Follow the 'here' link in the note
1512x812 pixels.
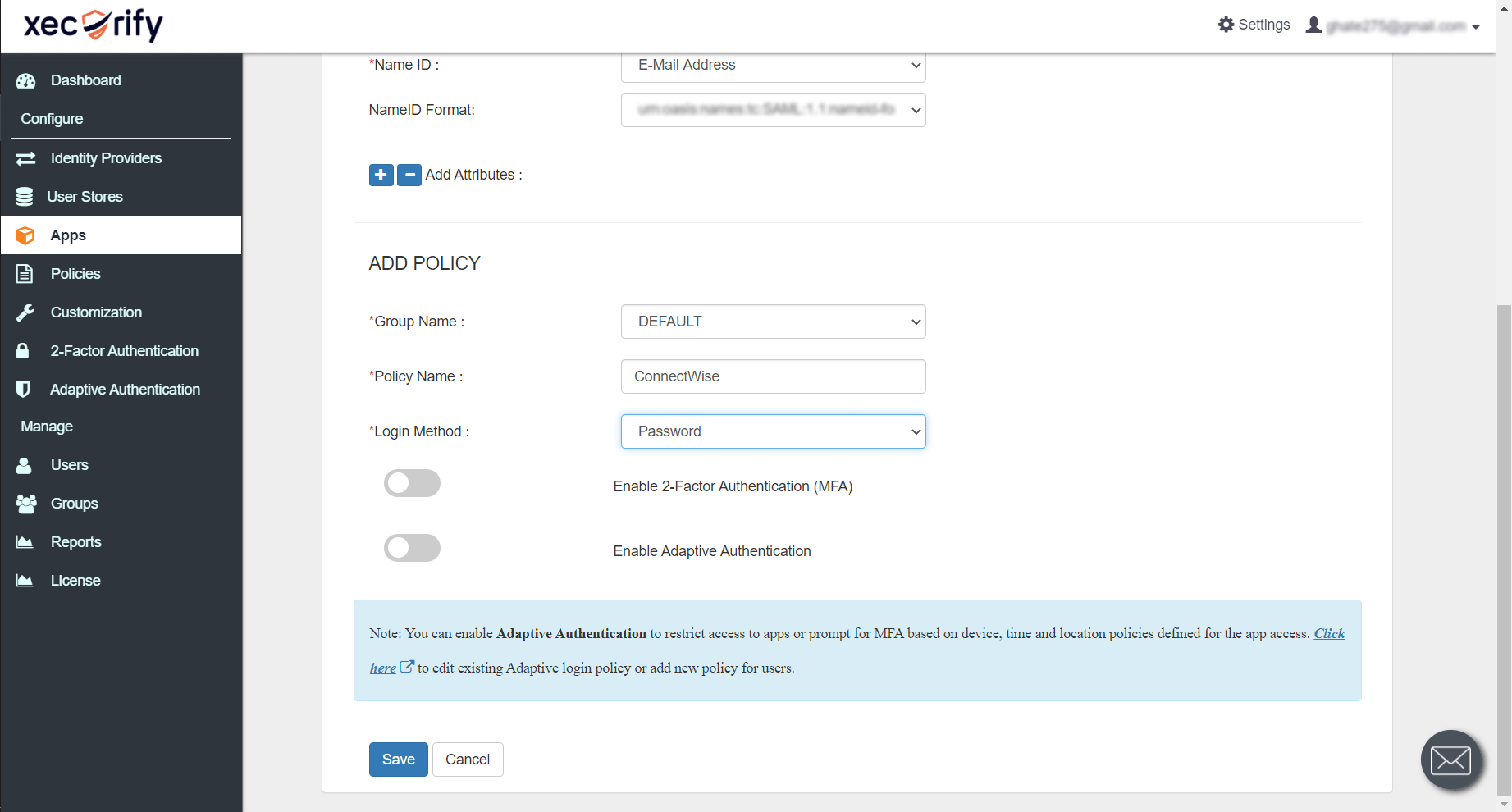(383, 668)
